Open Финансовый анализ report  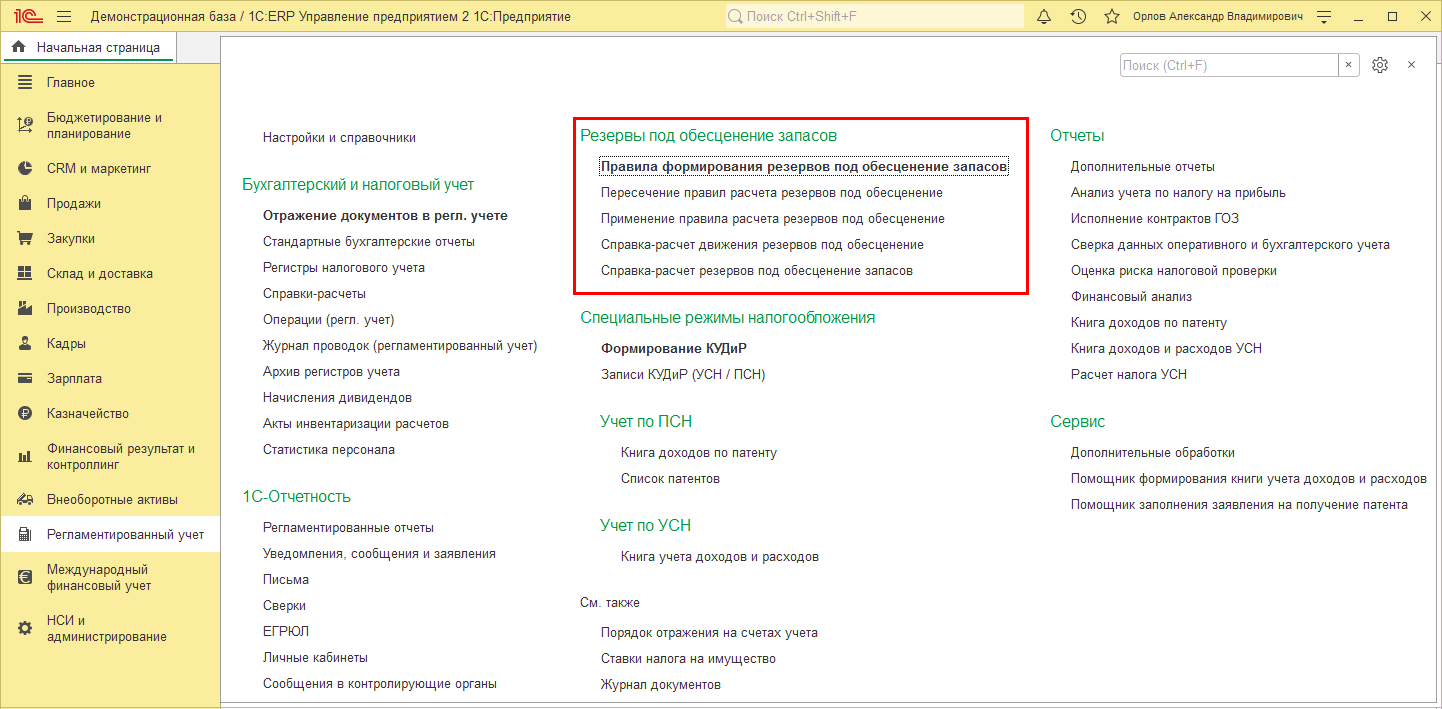tap(1131, 297)
